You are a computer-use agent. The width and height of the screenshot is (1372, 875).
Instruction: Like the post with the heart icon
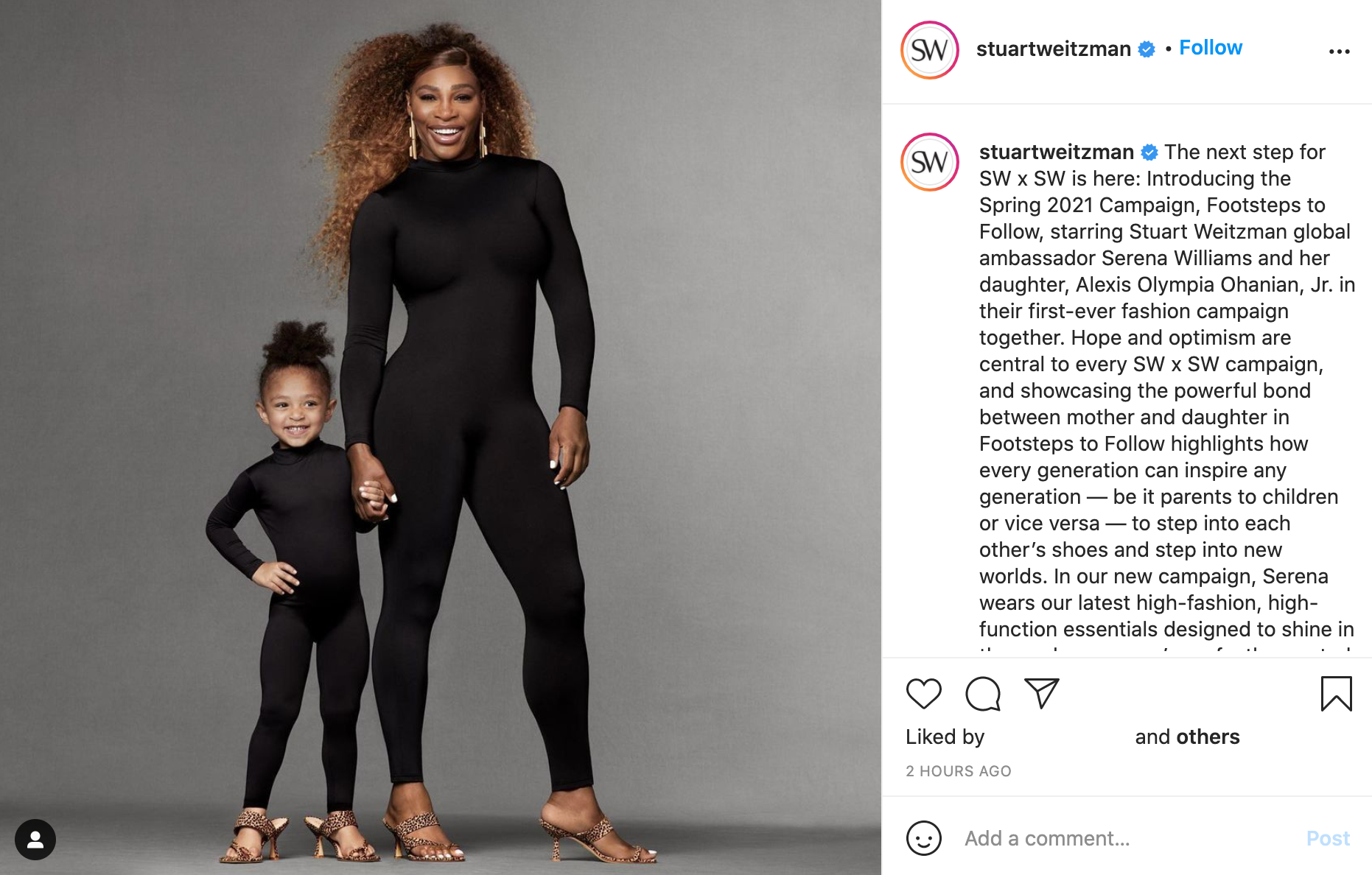(x=923, y=694)
